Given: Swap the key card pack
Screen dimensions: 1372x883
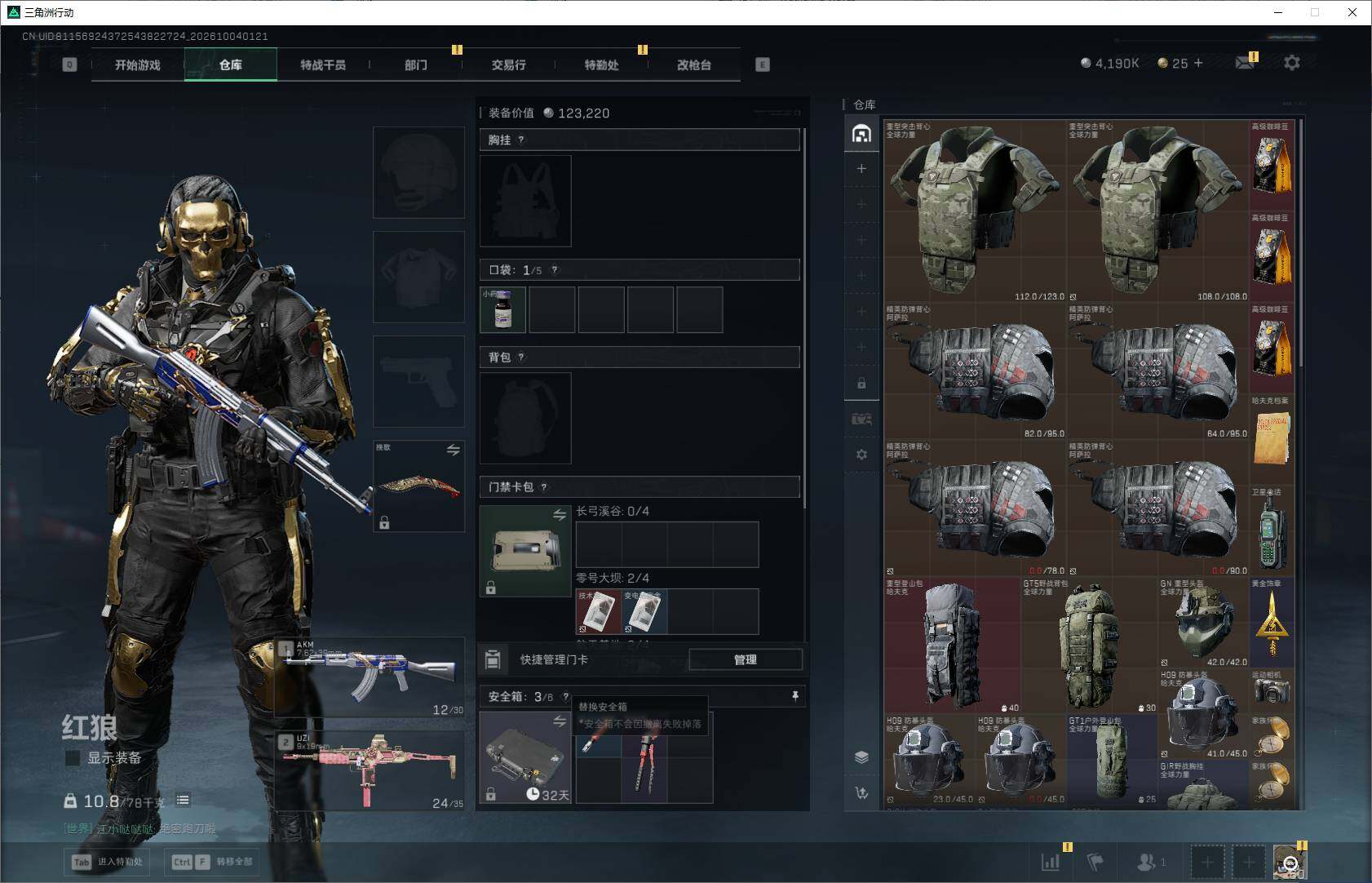Looking at the screenshot, I should click(x=560, y=514).
